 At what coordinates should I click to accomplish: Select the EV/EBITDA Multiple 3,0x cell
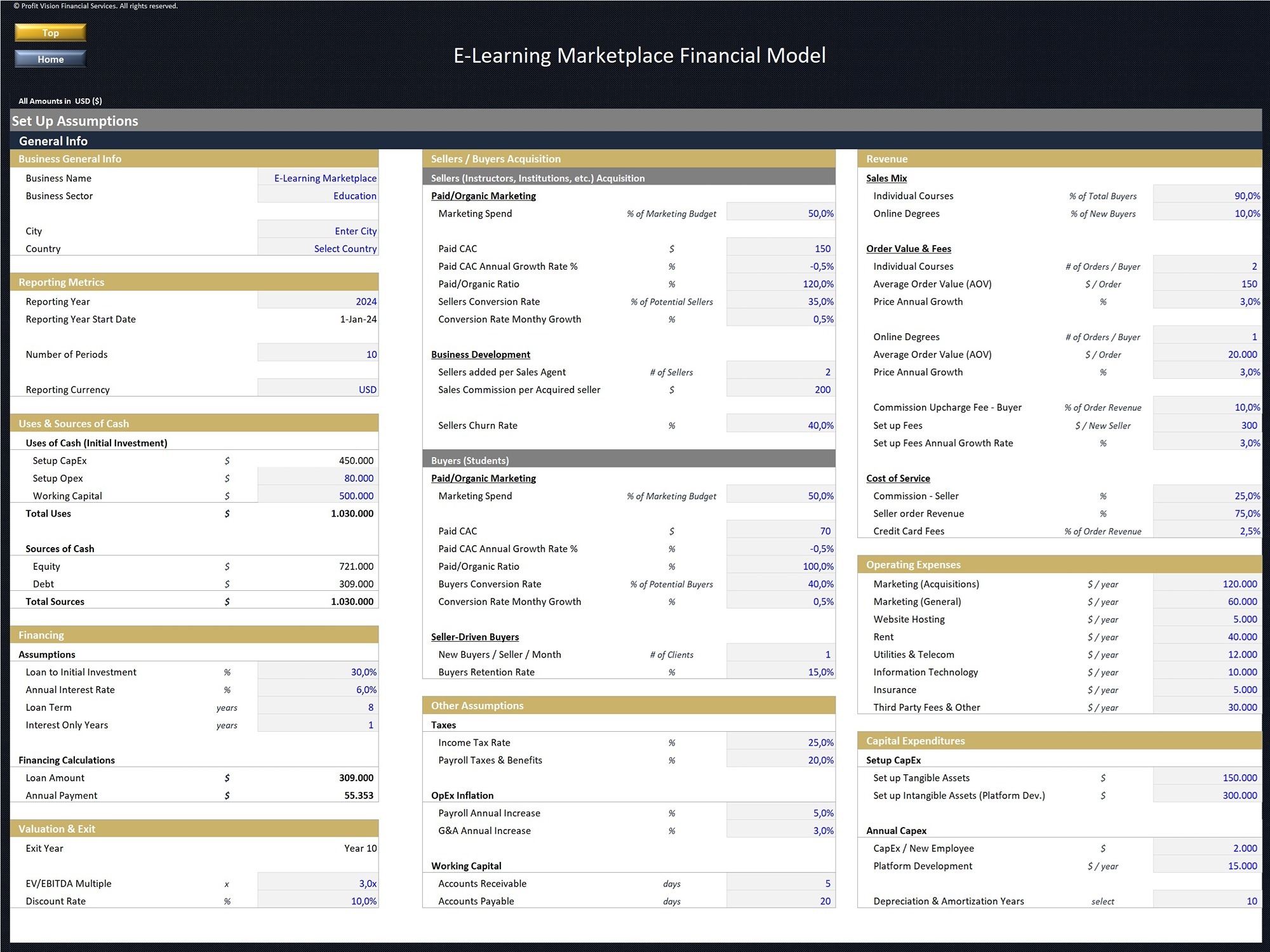coord(317,883)
